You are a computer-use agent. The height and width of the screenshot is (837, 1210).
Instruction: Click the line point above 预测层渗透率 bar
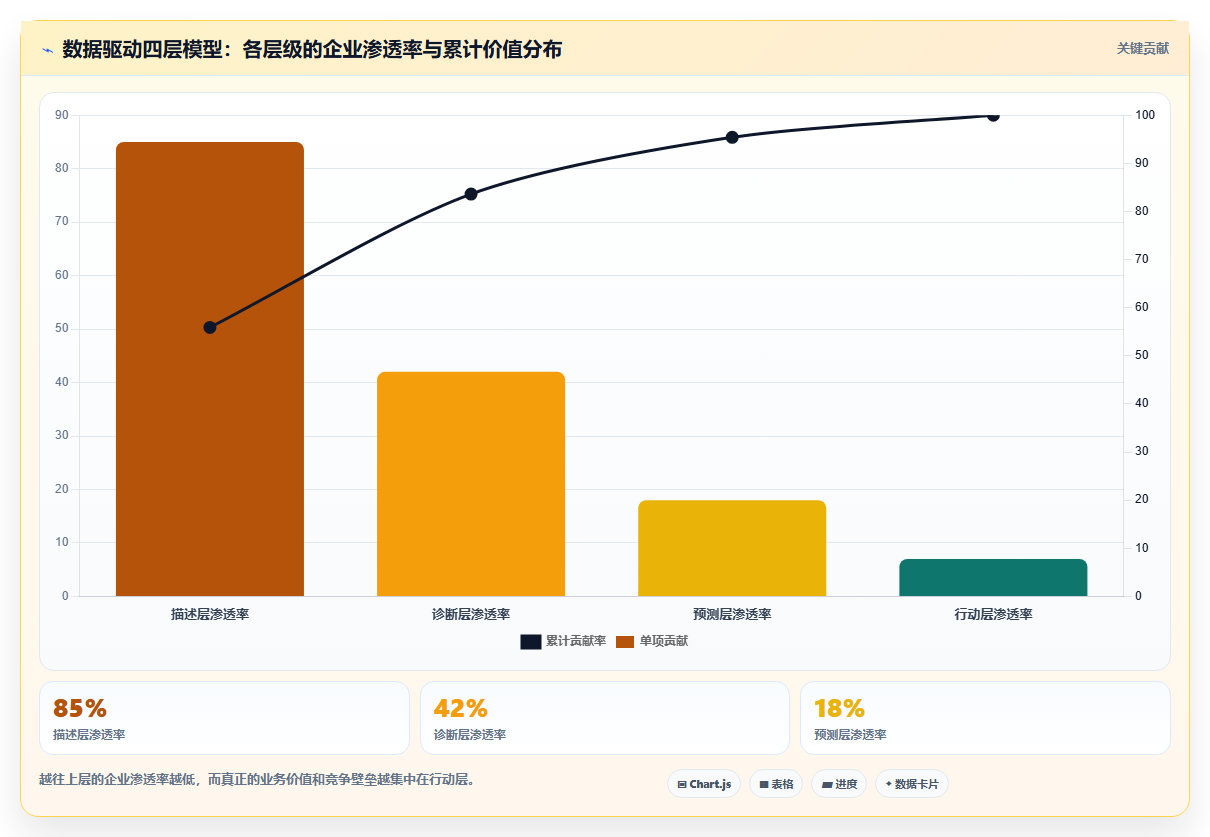(x=732, y=137)
